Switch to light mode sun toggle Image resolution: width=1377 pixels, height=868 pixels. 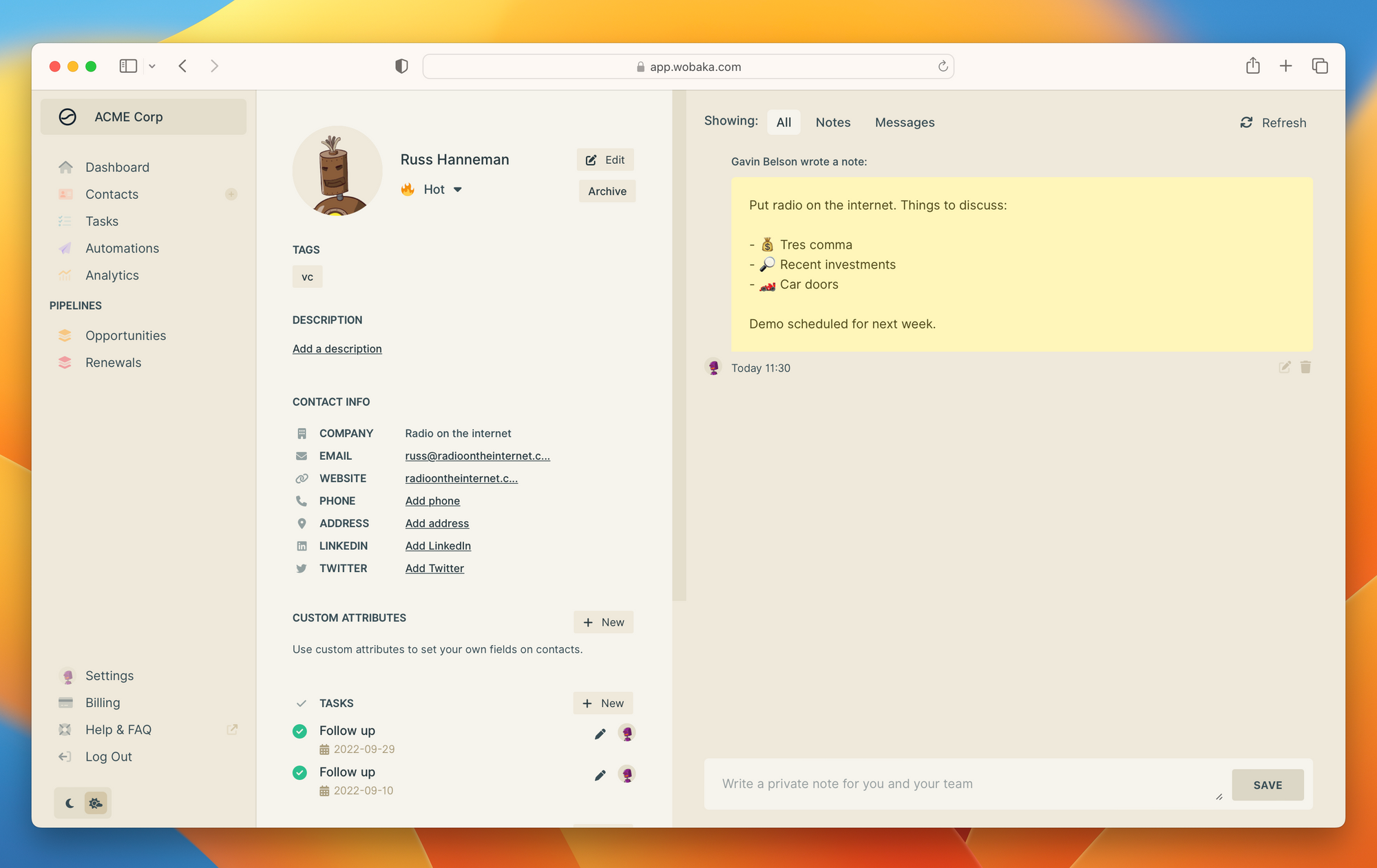pos(96,803)
